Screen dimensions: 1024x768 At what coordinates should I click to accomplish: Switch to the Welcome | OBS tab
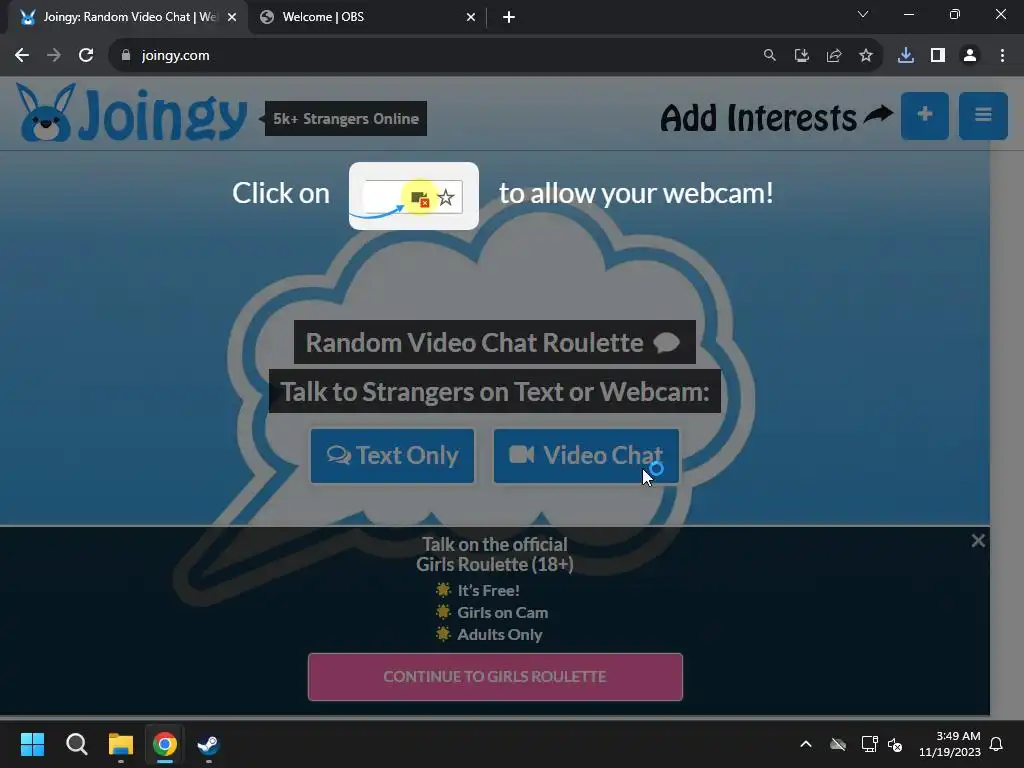[366, 17]
